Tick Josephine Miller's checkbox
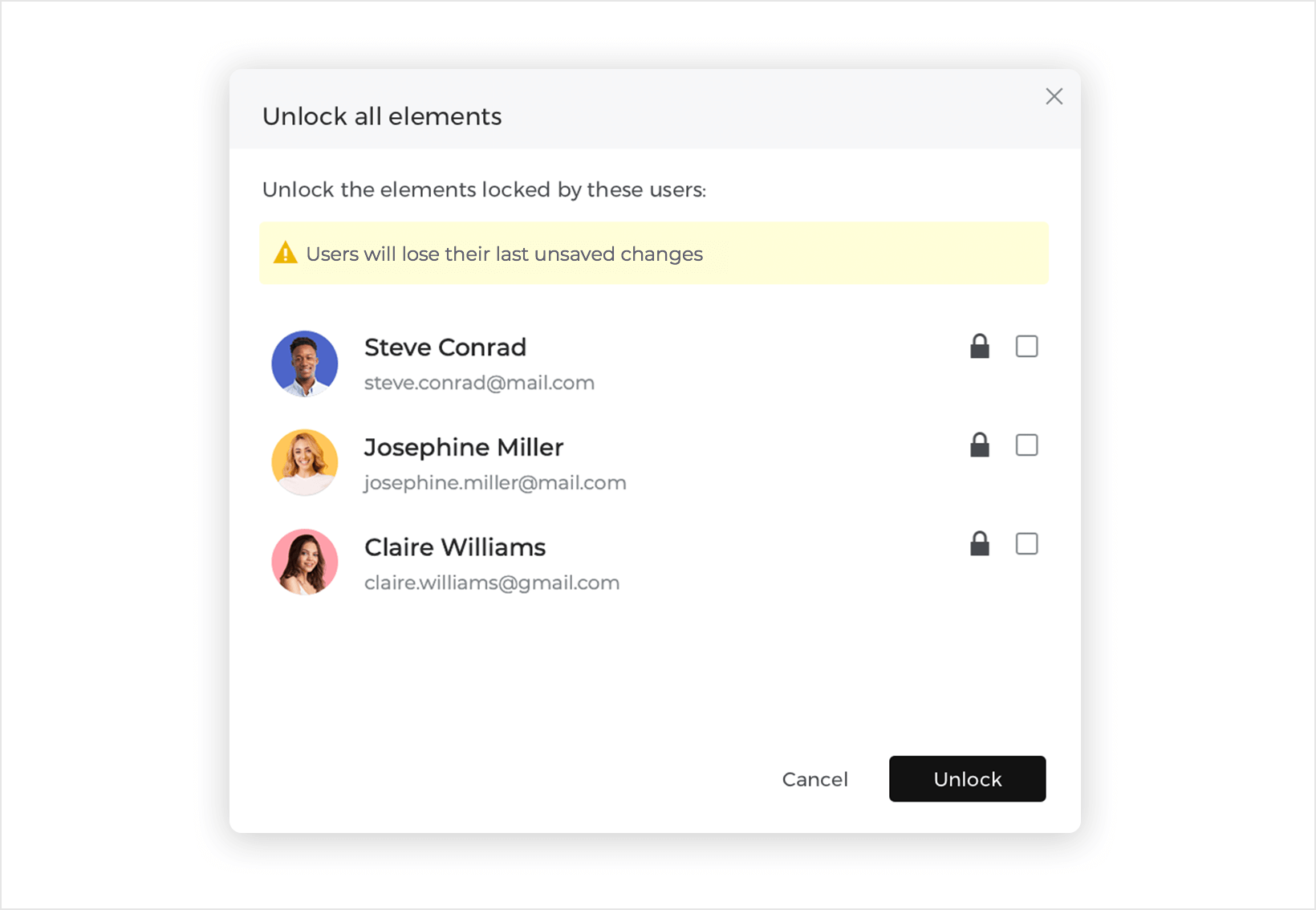Screen dimensions: 1316x910 pos(1027,445)
